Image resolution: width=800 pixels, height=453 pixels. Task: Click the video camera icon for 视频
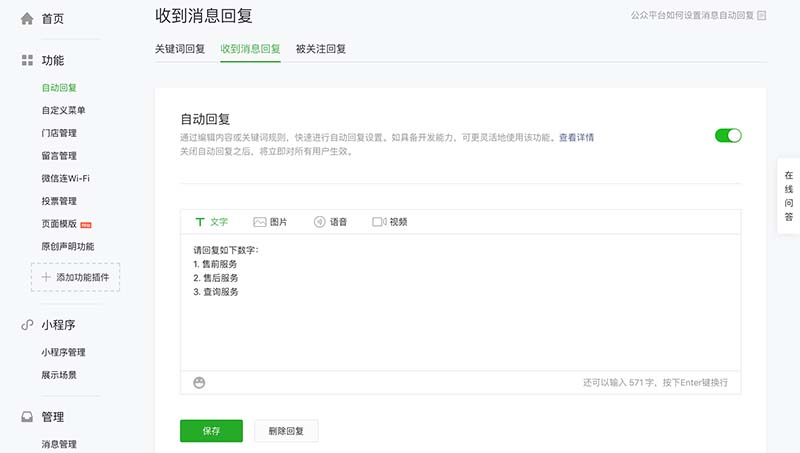click(x=379, y=222)
